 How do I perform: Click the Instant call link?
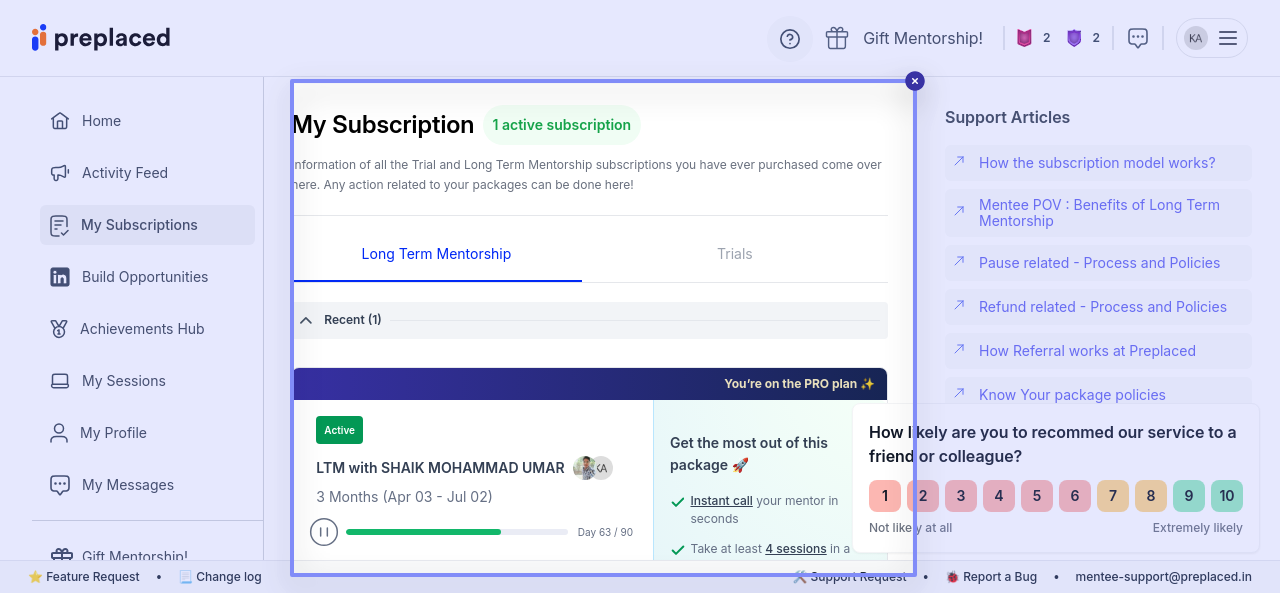pos(721,501)
